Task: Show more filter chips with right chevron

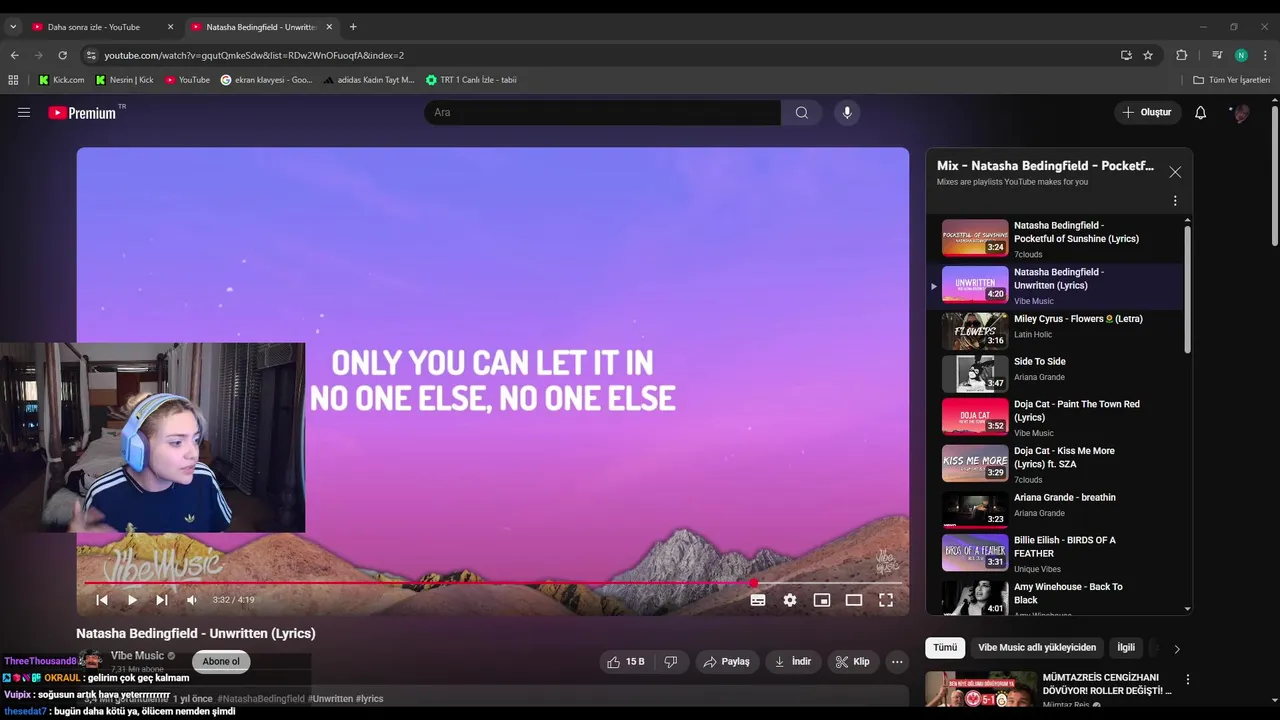Action: pos(1177,649)
